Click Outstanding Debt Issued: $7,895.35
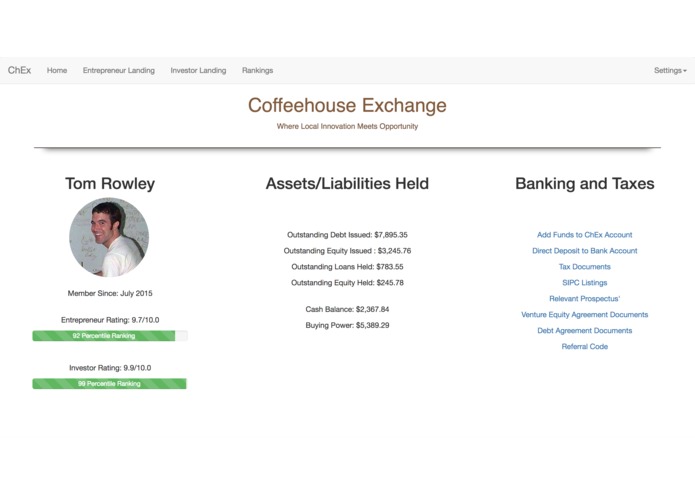The image size is (695, 494). tap(347, 235)
